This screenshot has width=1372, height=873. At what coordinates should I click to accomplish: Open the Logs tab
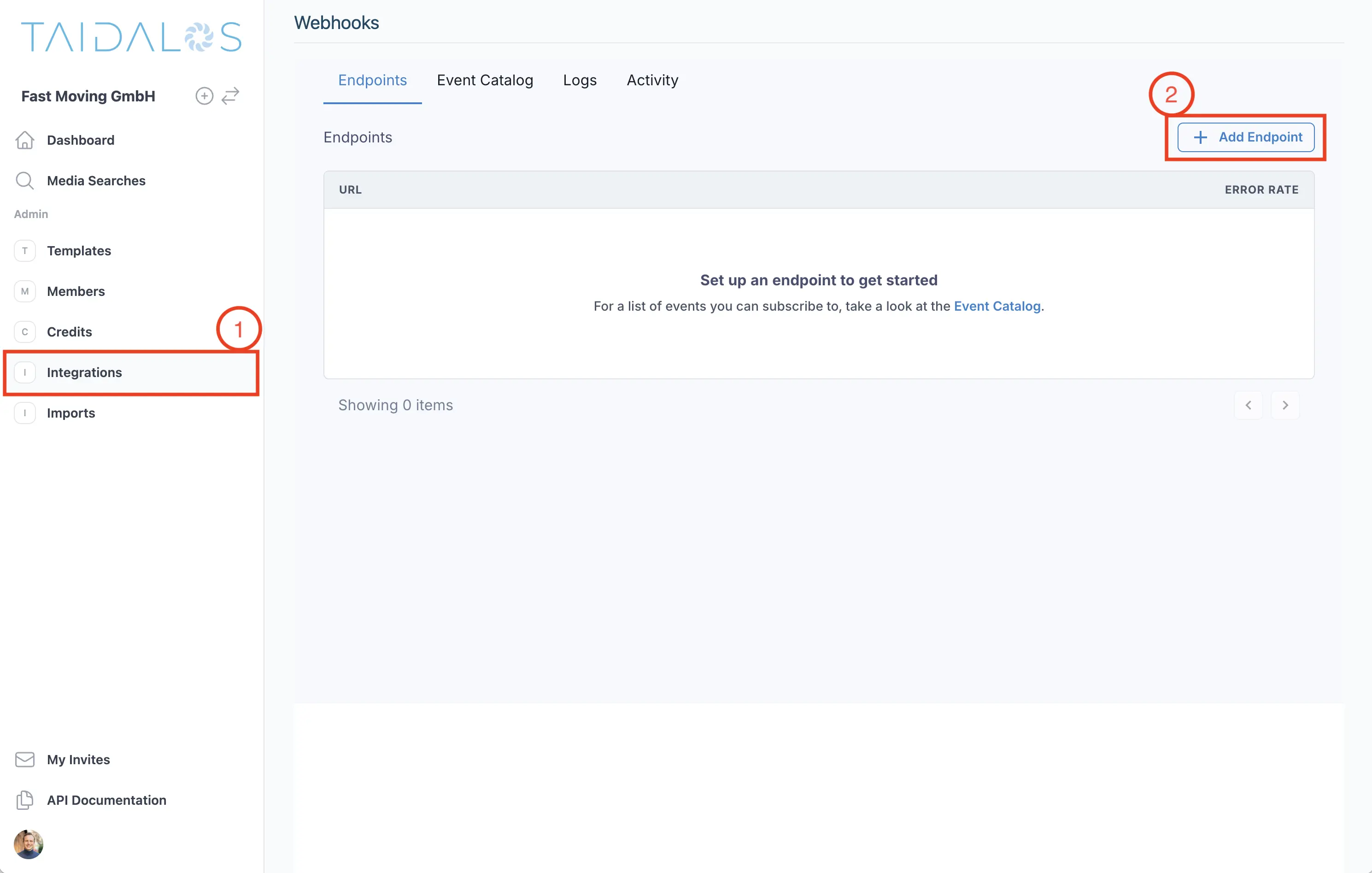[x=580, y=80]
